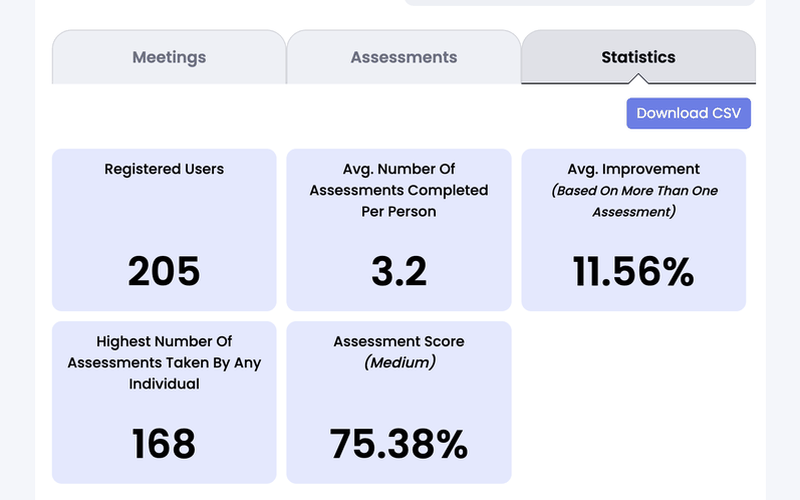The image size is (800, 500).
Task: Click the 75.38% assessment score value
Action: tap(399, 443)
